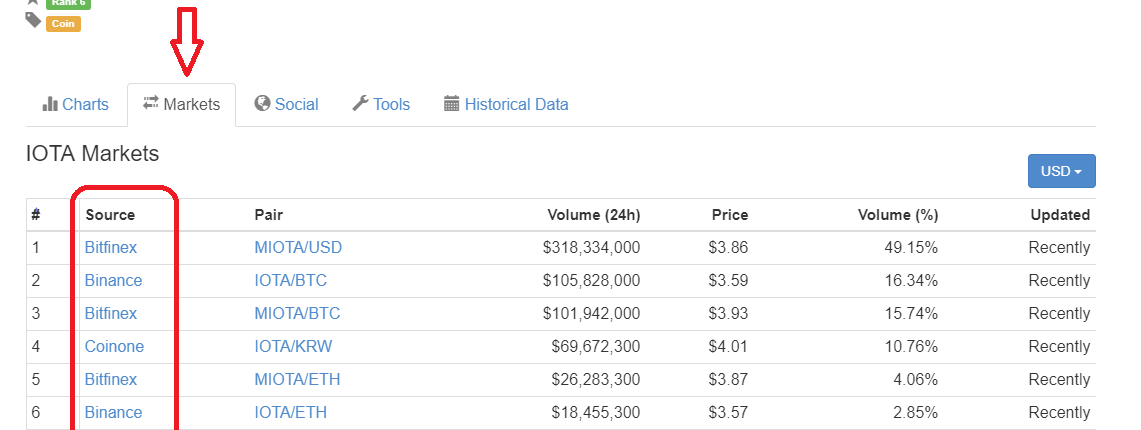The width and height of the screenshot is (1141, 430).
Task: Click the exchange arrows icon beside Markets
Action: coord(151,104)
